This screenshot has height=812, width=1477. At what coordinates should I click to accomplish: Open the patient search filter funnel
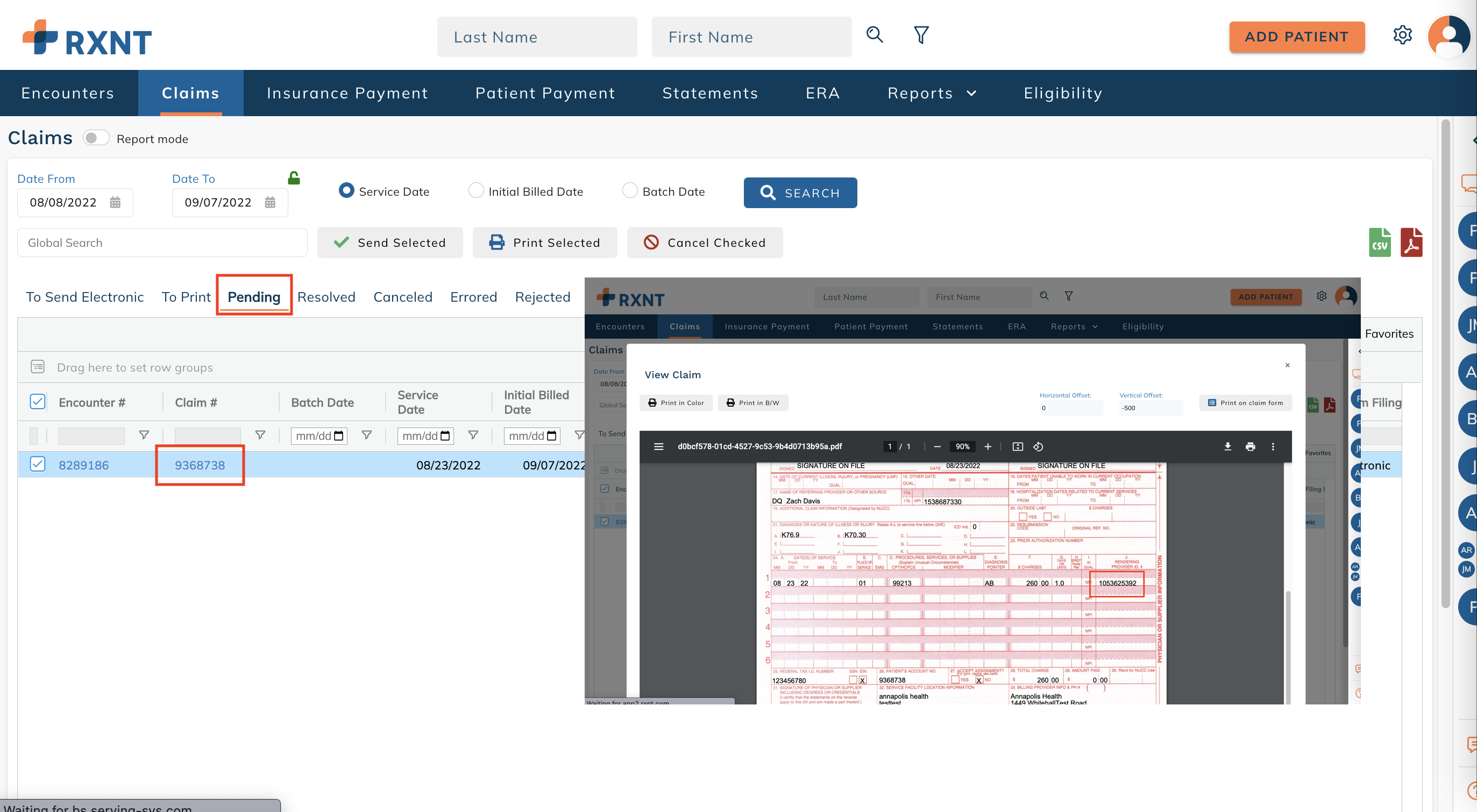tap(921, 35)
